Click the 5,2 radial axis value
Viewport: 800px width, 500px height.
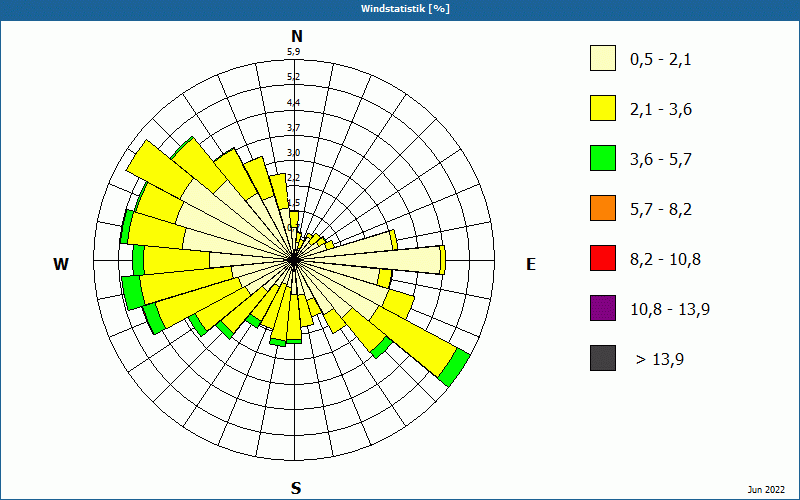(293, 77)
